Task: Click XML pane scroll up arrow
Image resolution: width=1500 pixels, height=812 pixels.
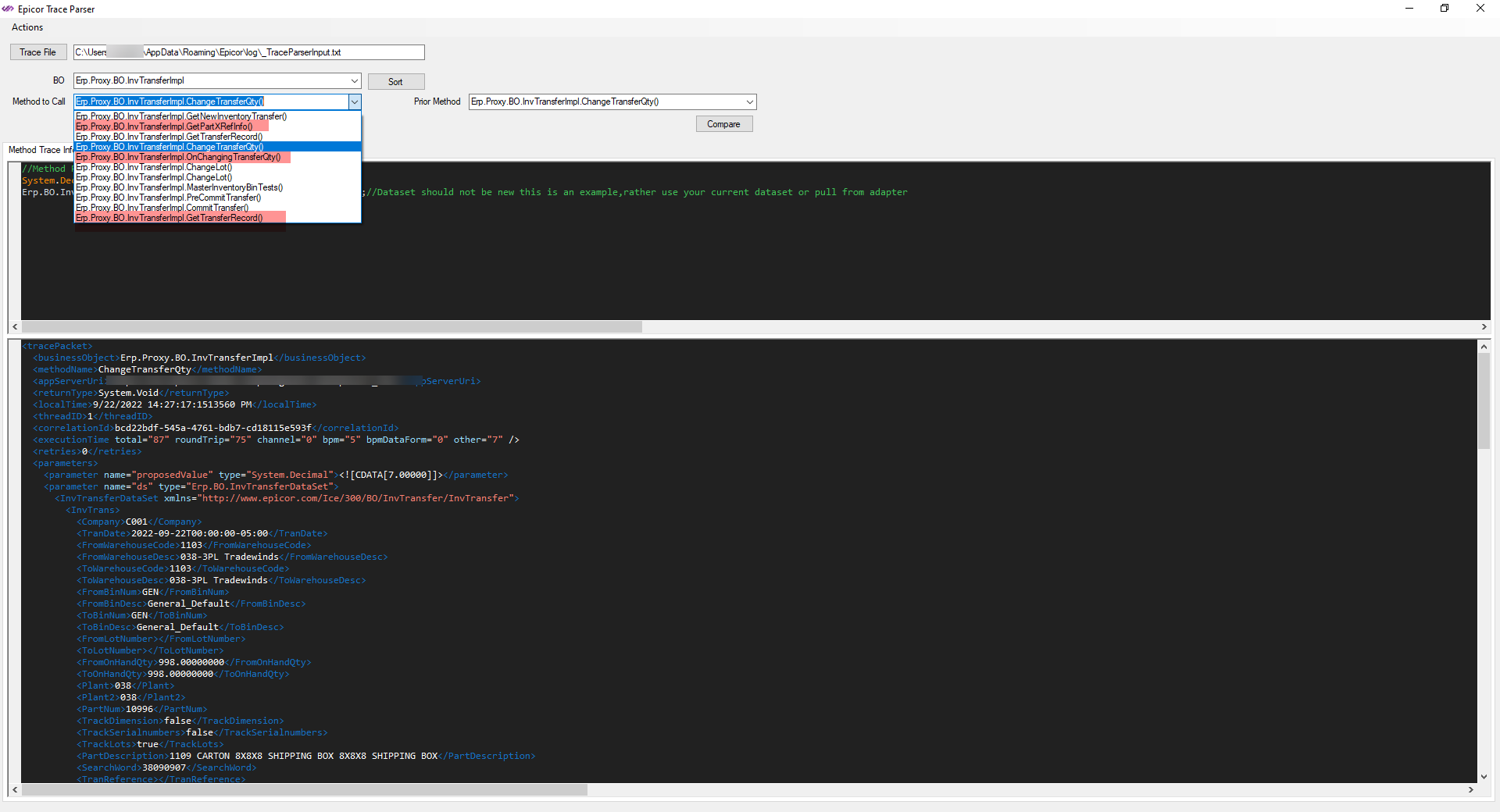Action: [x=1484, y=346]
